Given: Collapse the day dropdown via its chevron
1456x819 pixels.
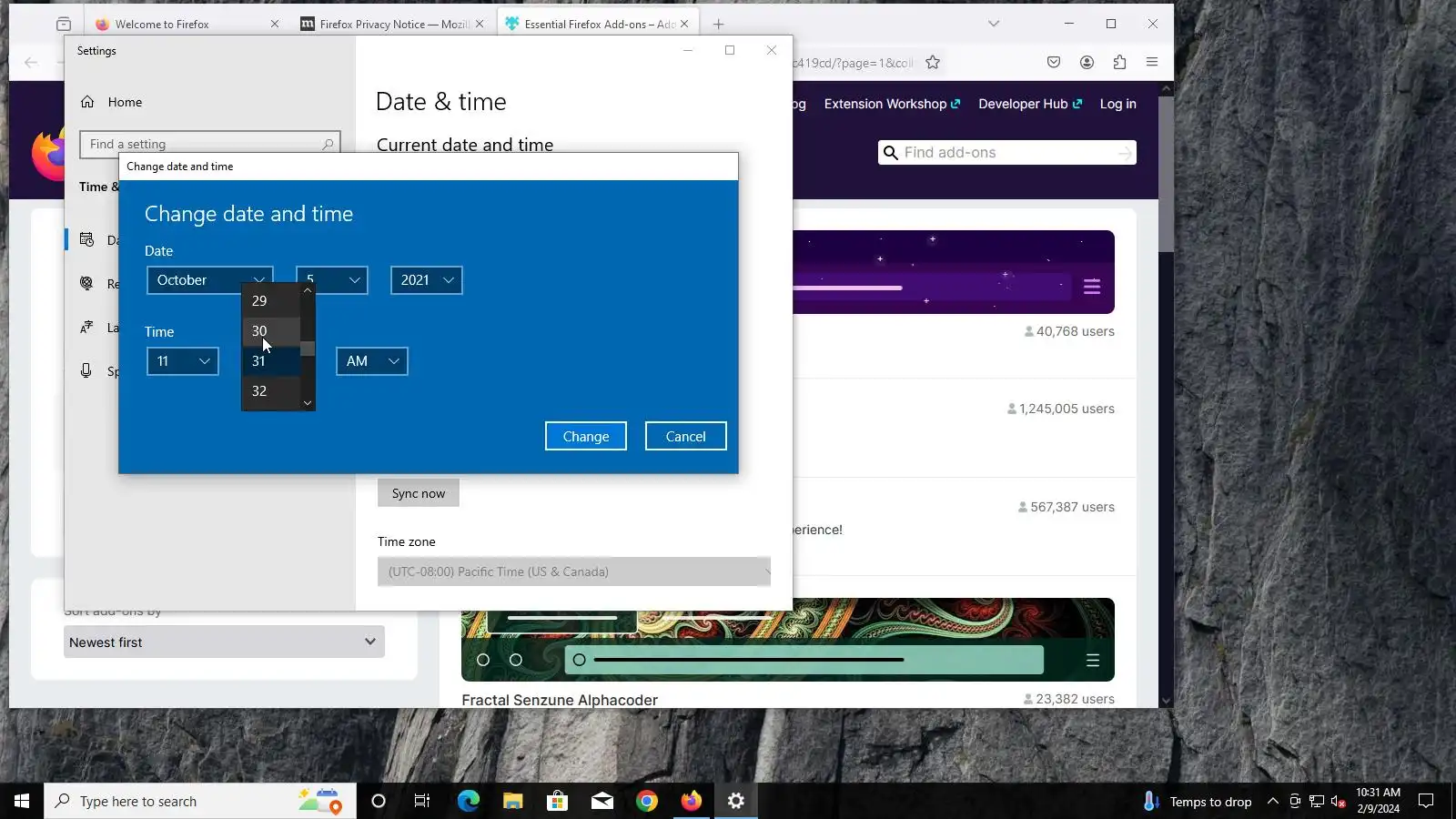Looking at the screenshot, I should pyautogui.click(x=354, y=280).
